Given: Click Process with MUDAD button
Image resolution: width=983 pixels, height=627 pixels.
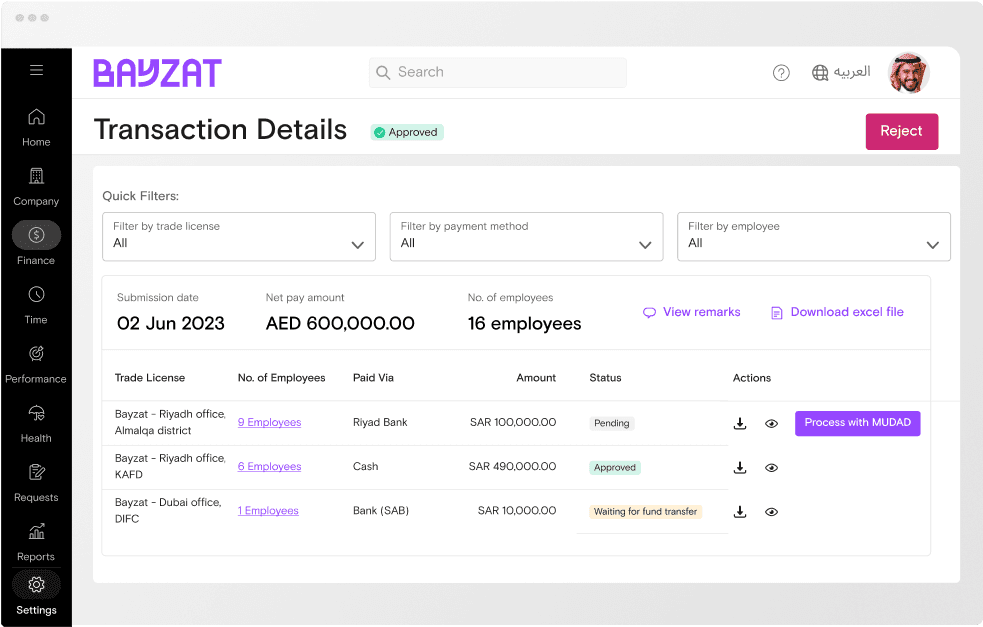Looking at the screenshot, I should click(857, 423).
